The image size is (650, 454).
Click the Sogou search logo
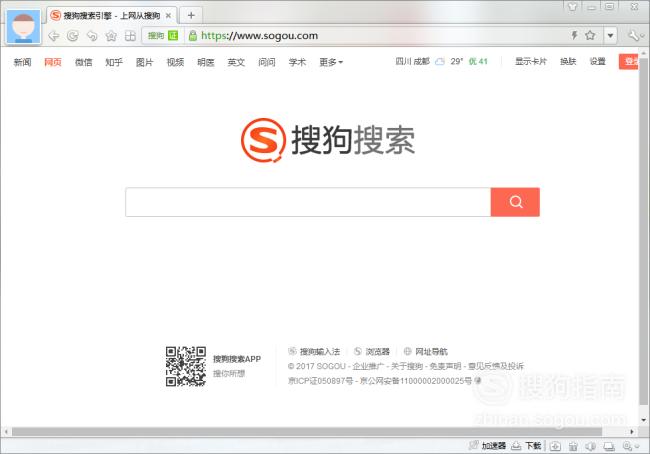328,140
